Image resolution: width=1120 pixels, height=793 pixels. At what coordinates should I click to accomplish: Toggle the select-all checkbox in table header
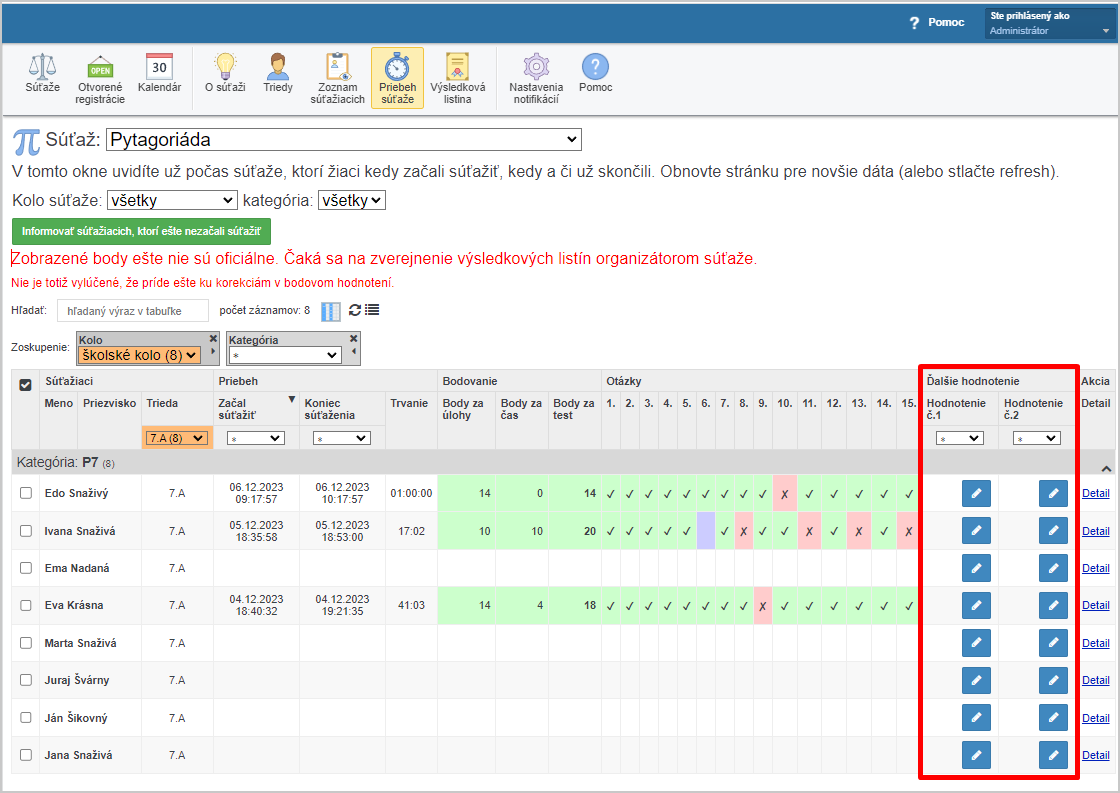pyautogui.click(x=26, y=385)
